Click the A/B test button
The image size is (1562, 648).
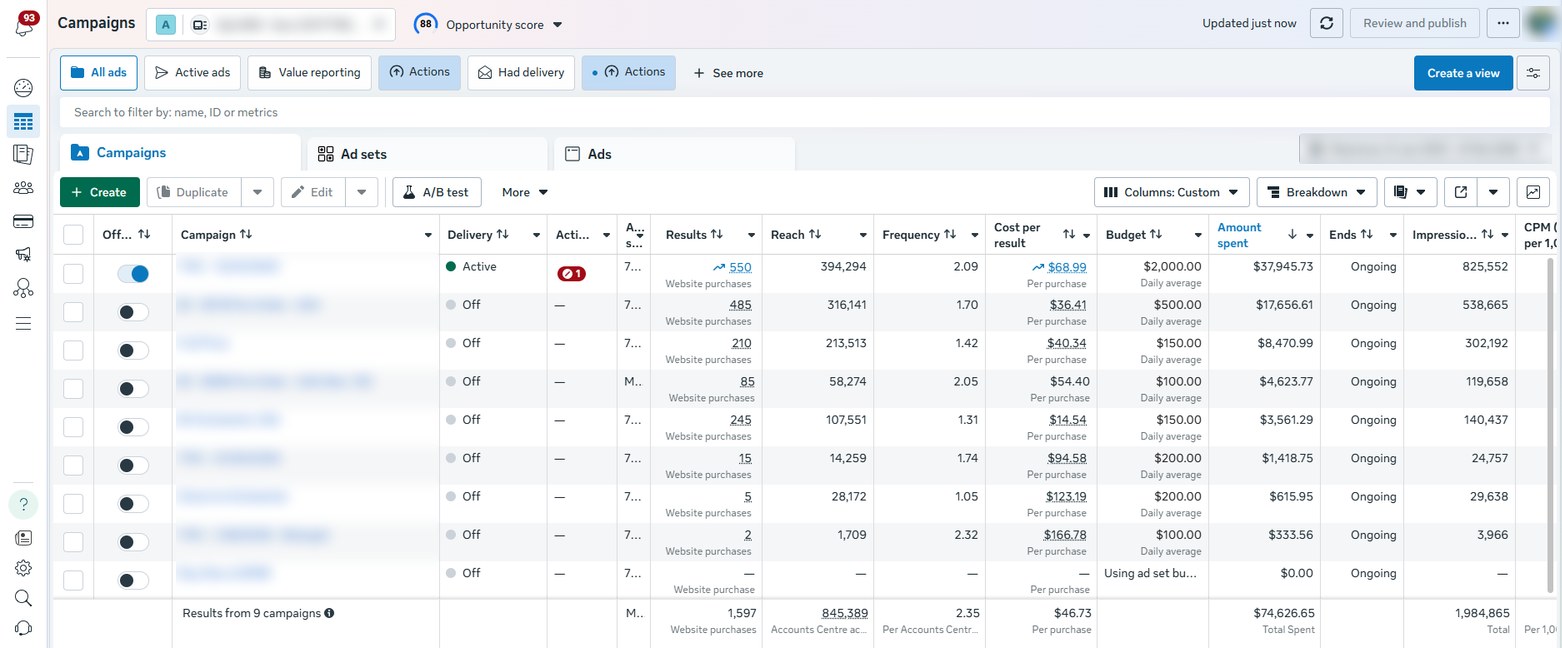(x=437, y=192)
